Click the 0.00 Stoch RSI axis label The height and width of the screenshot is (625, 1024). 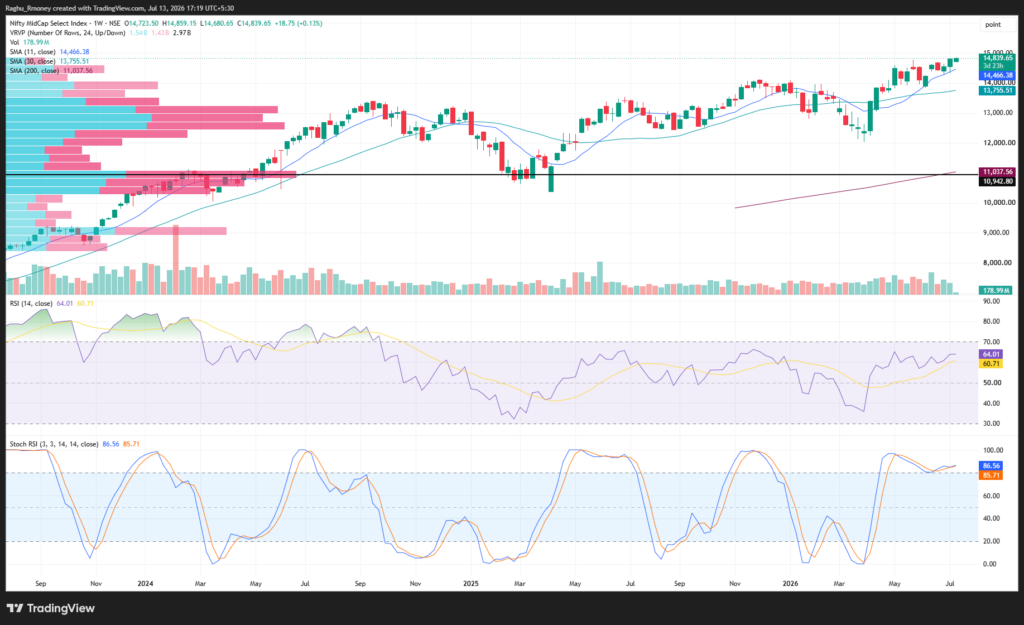(990, 564)
